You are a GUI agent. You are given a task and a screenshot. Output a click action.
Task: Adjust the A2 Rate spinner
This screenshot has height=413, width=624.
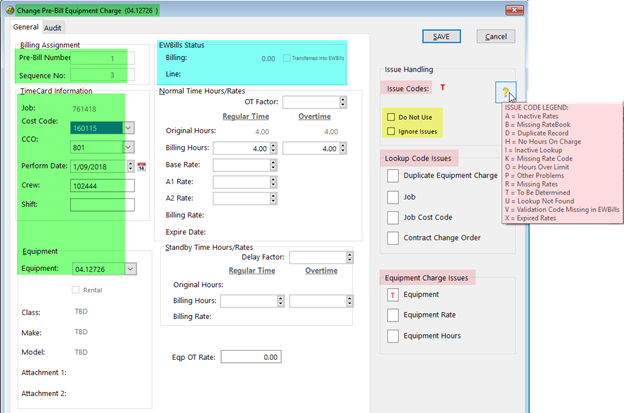[x=273, y=198]
